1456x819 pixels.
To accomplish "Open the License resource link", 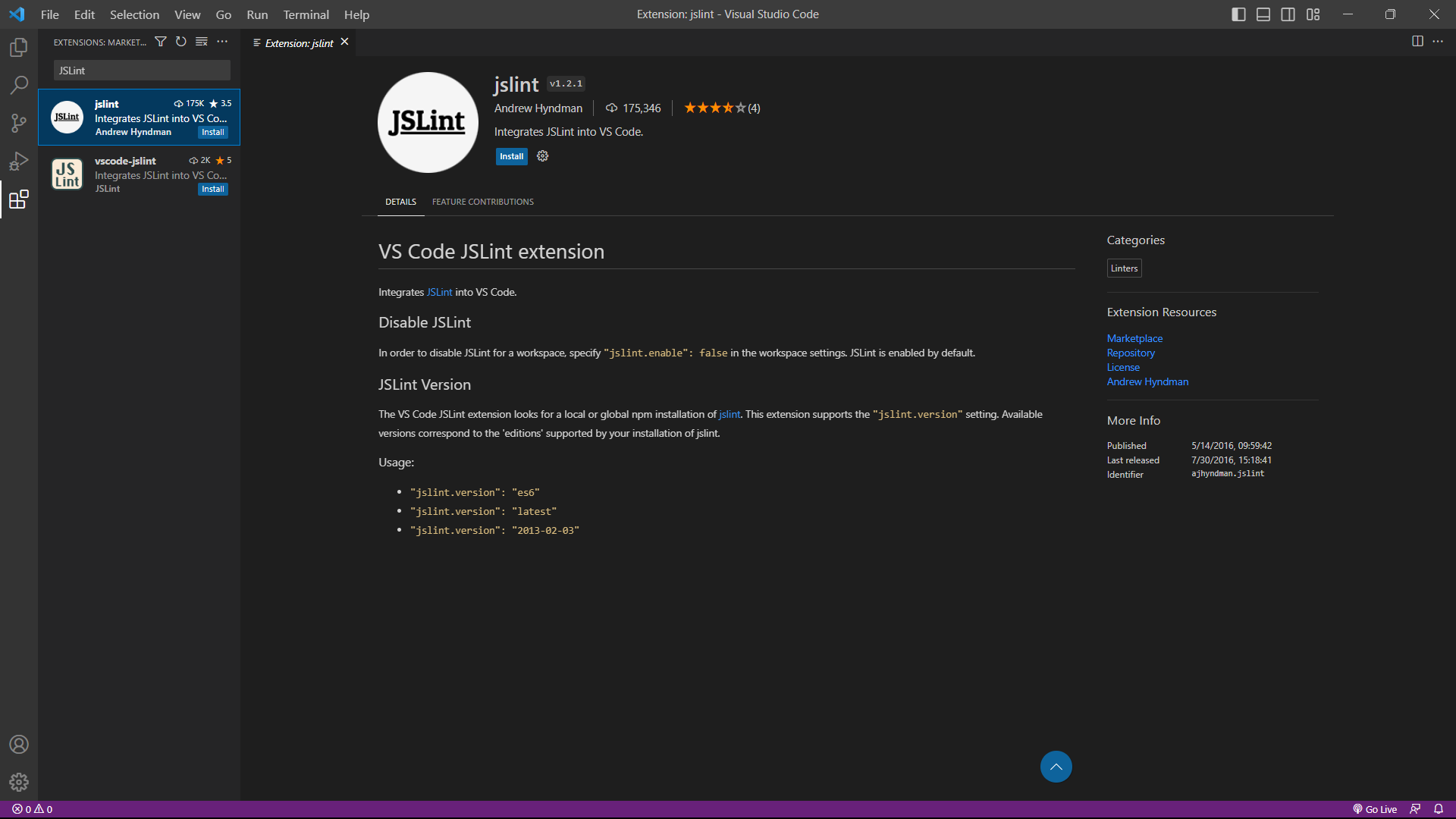I will click(x=1123, y=367).
